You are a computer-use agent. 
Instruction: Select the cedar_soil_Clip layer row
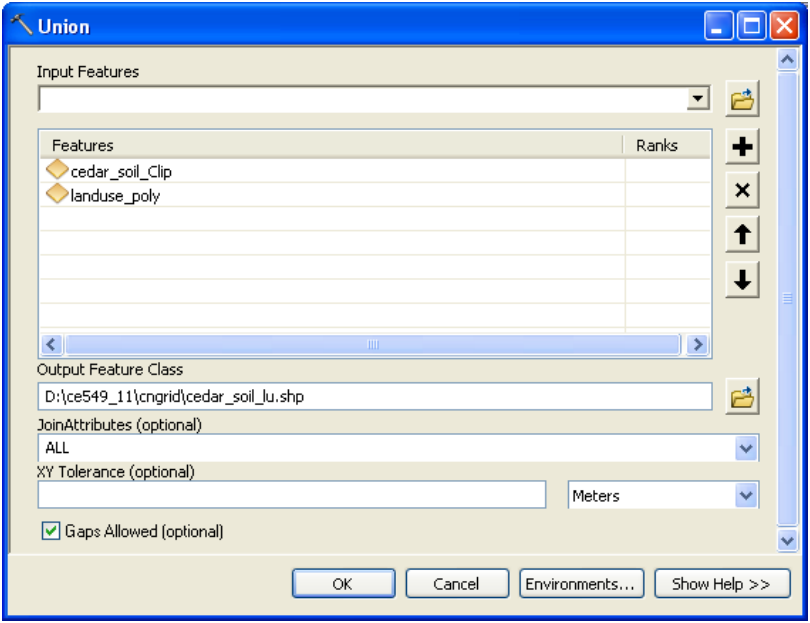point(121,171)
